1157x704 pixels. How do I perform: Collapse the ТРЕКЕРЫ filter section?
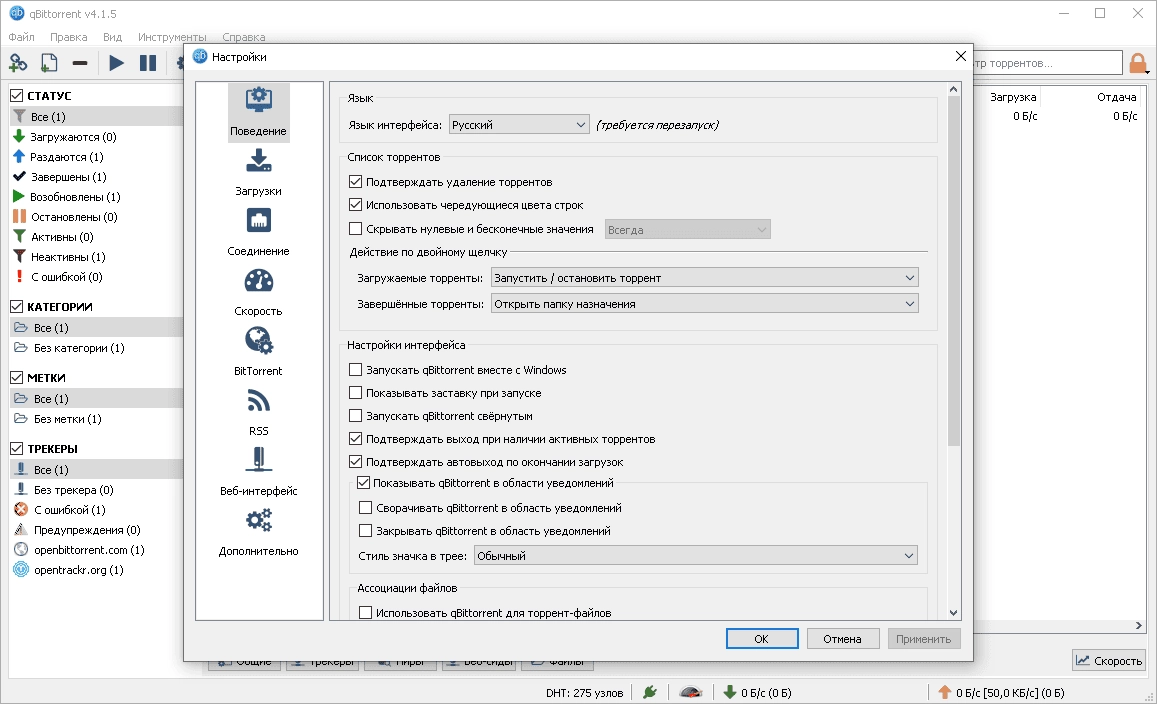coord(16,448)
